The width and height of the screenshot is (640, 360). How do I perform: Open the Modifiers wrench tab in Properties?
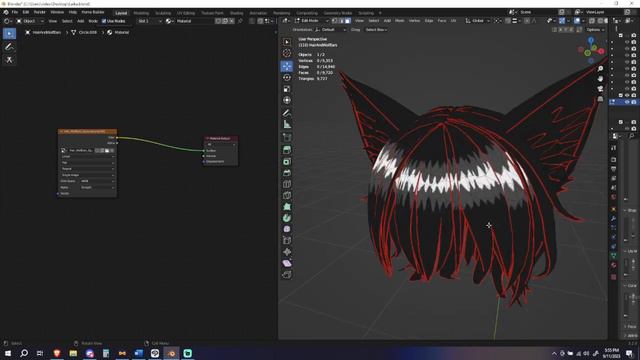(x=613, y=219)
